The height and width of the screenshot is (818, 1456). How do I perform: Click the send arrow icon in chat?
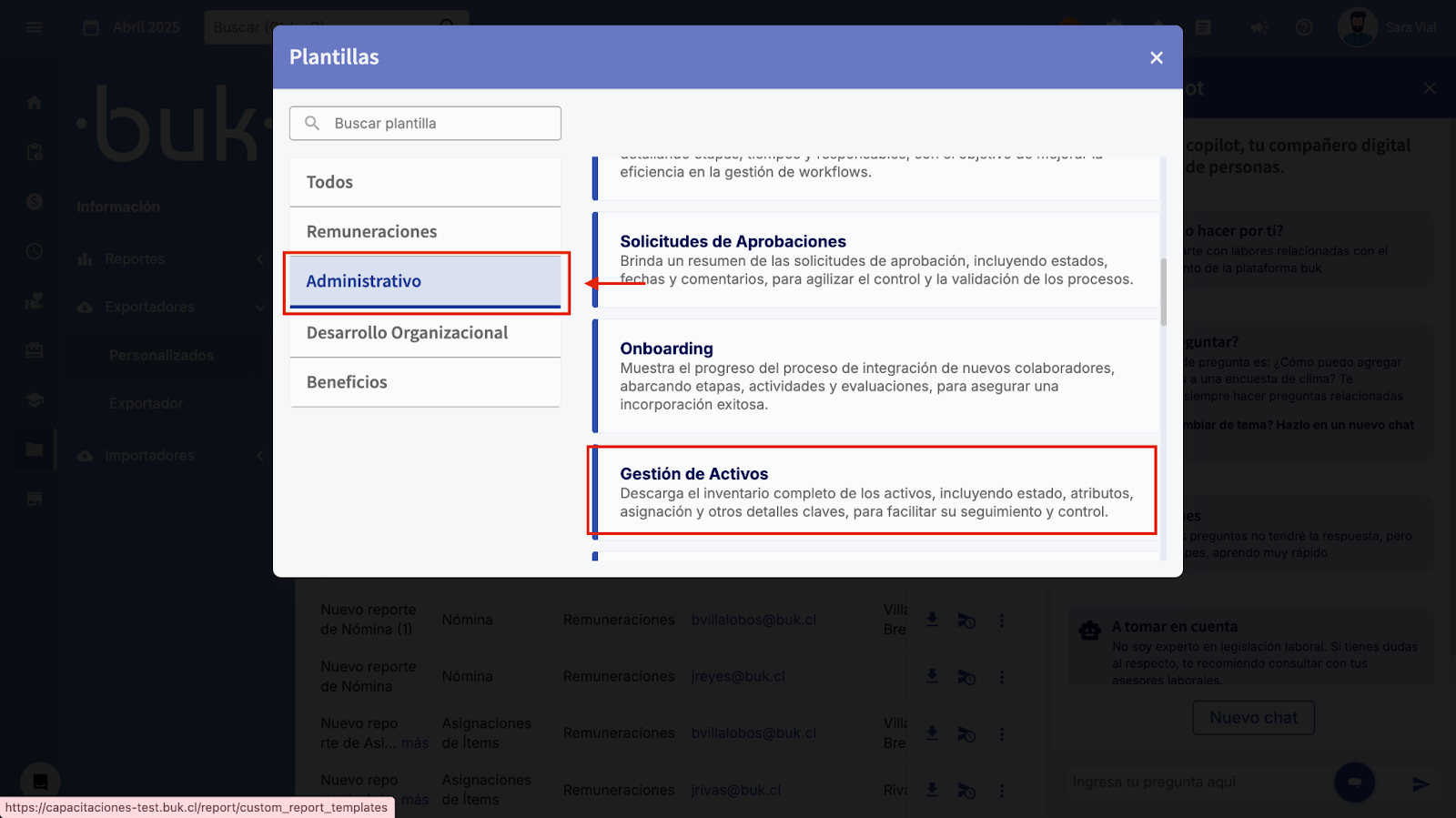click(1421, 783)
